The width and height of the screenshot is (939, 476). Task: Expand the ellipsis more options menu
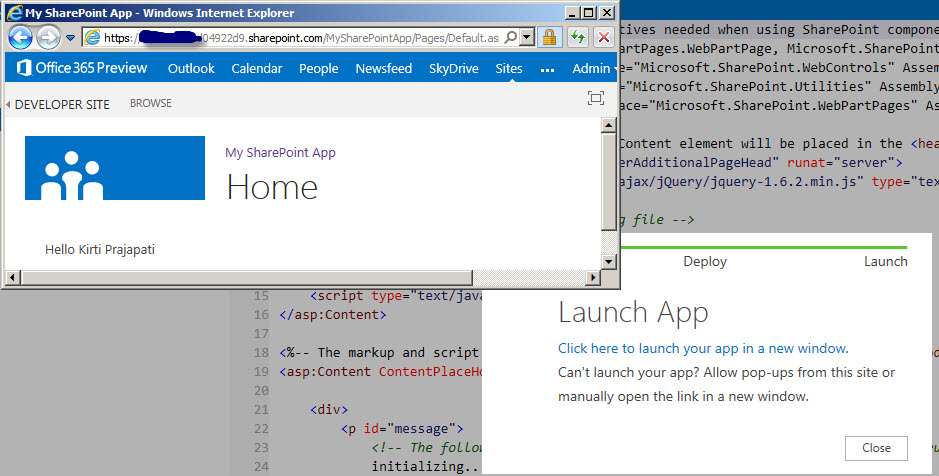point(547,69)
